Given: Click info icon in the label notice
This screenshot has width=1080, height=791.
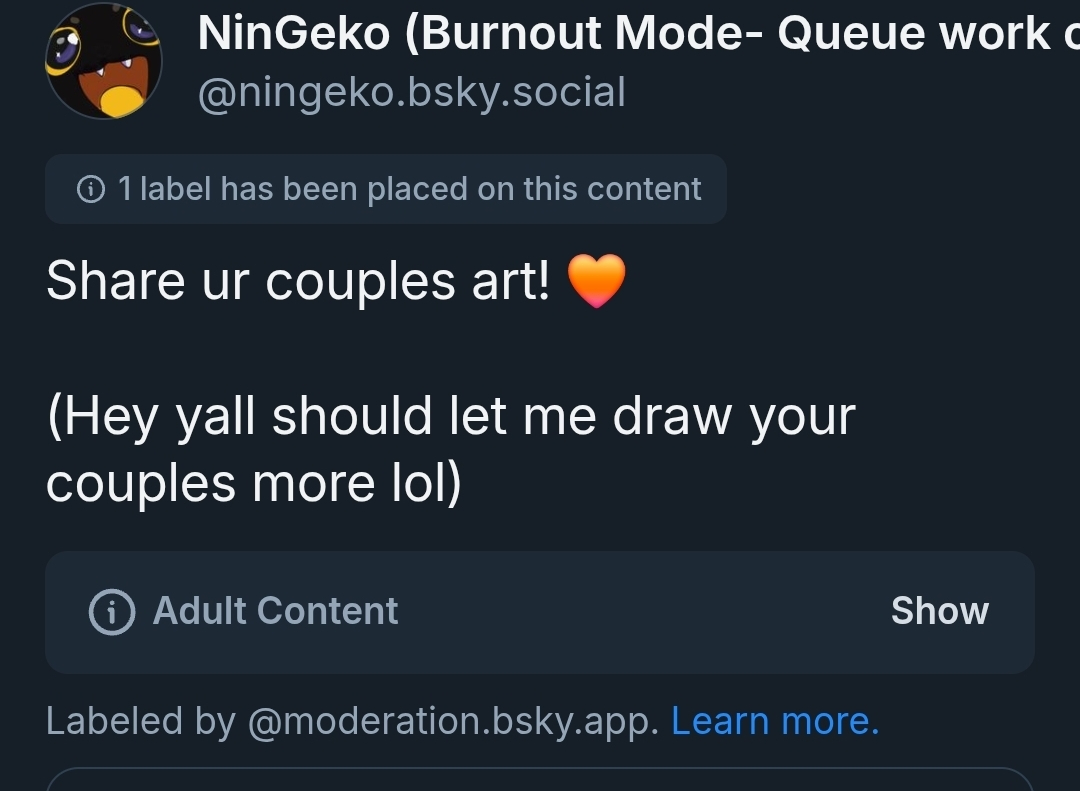Looking at the screenshot, I should [x=91, y=189].
